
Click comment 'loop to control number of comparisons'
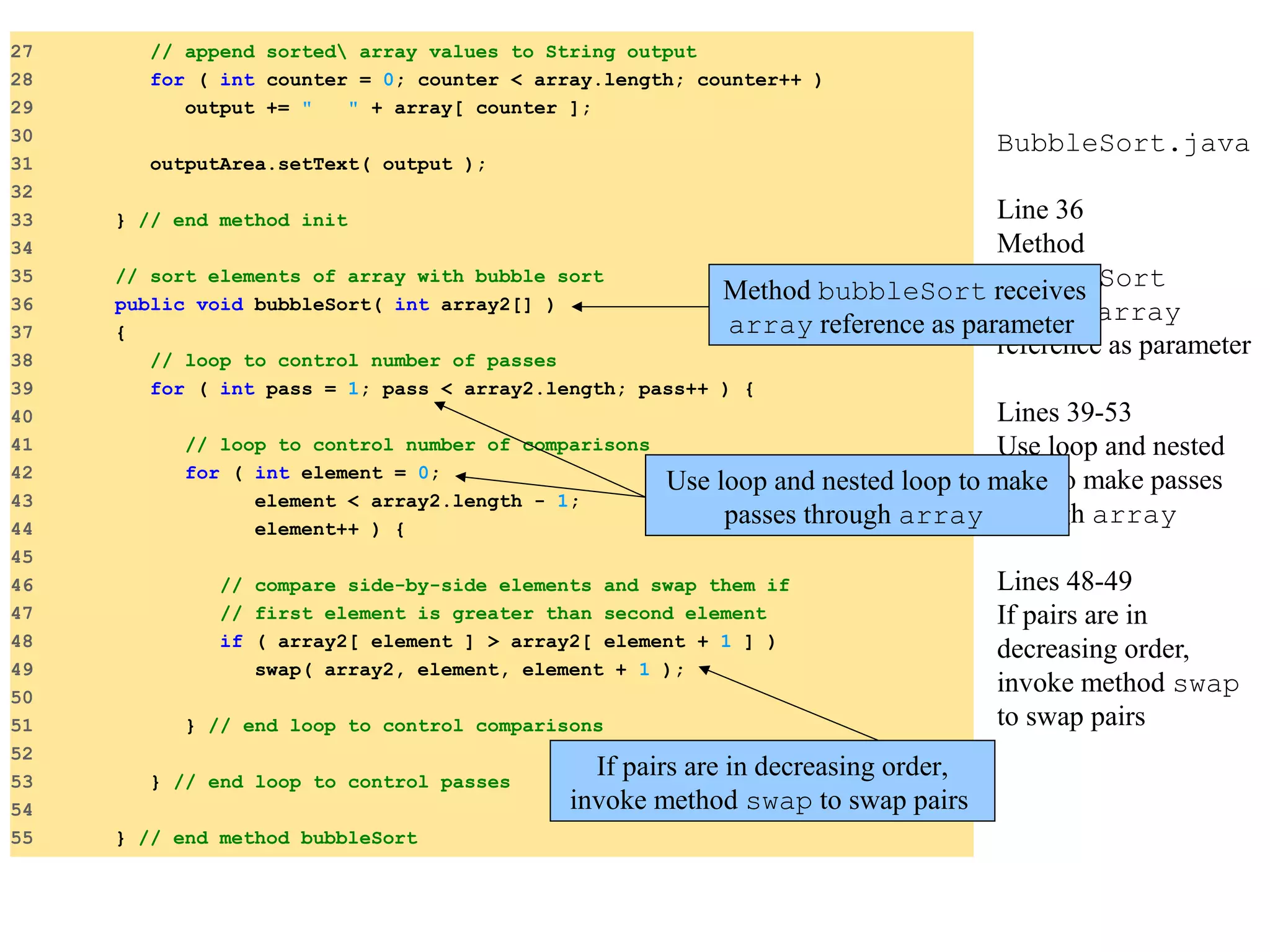click(418, 445)
